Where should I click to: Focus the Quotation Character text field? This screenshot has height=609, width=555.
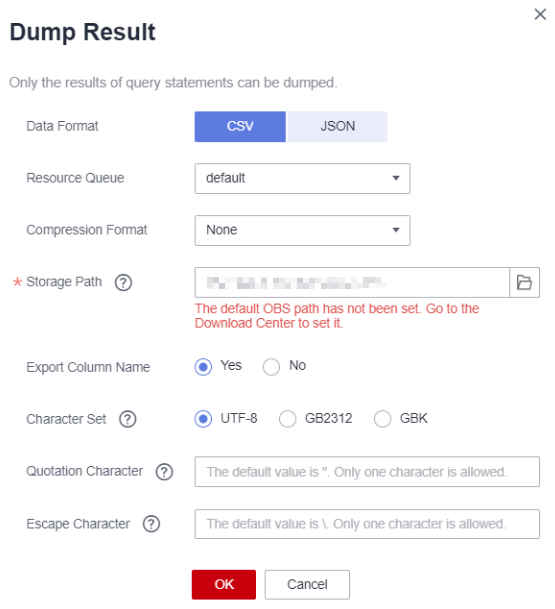(x=367, y=472)
